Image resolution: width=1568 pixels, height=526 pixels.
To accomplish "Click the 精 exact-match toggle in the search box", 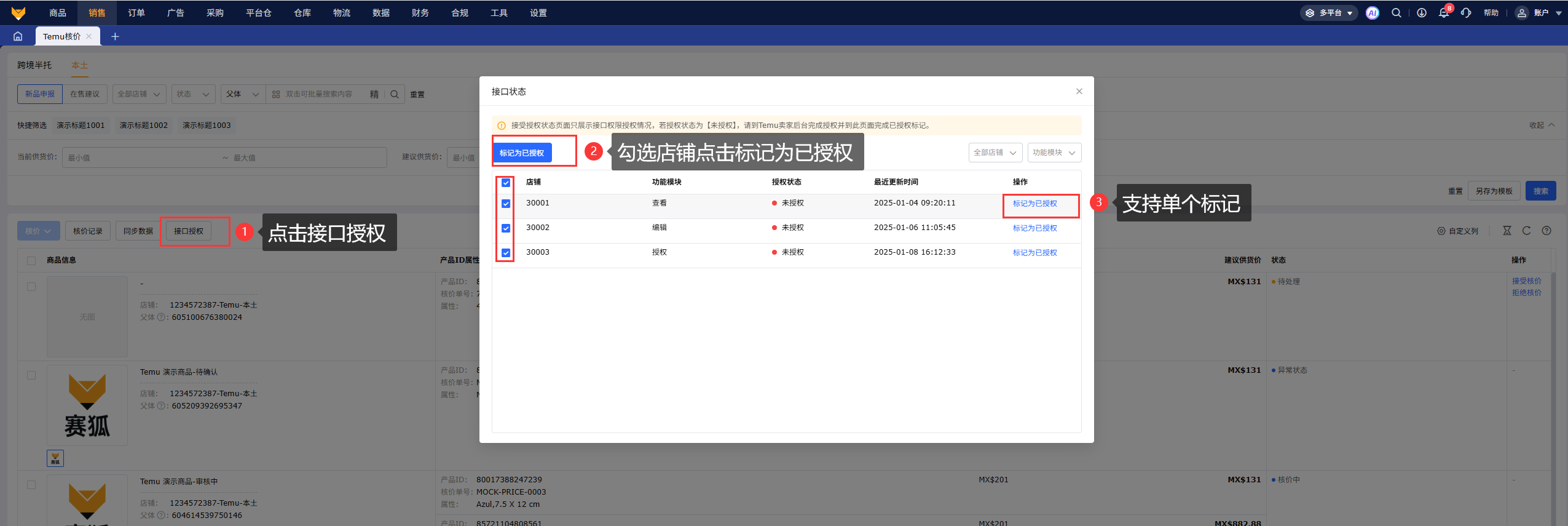I will point(374,94).
